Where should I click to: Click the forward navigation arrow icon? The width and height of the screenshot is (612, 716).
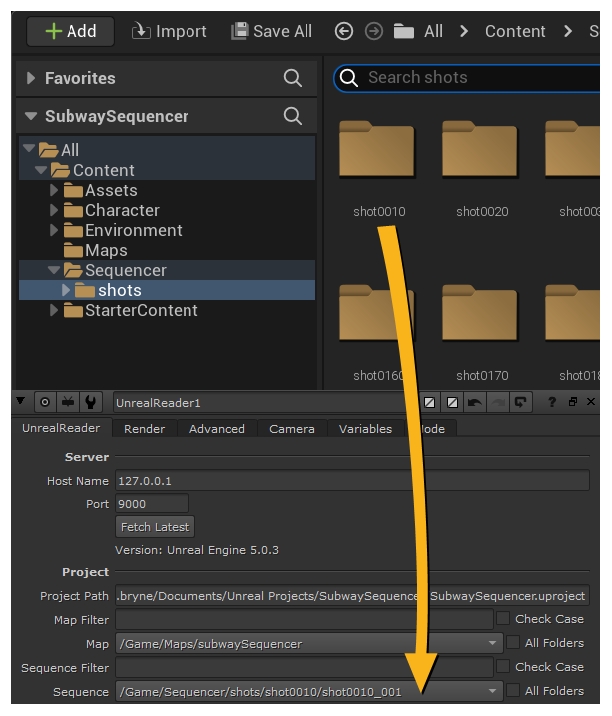pyautogui.click(x=374, y=31)
